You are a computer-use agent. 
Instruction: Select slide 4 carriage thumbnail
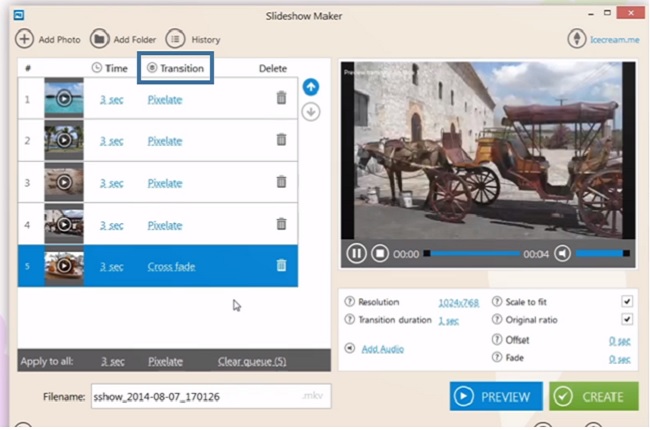tap(64, 224)
